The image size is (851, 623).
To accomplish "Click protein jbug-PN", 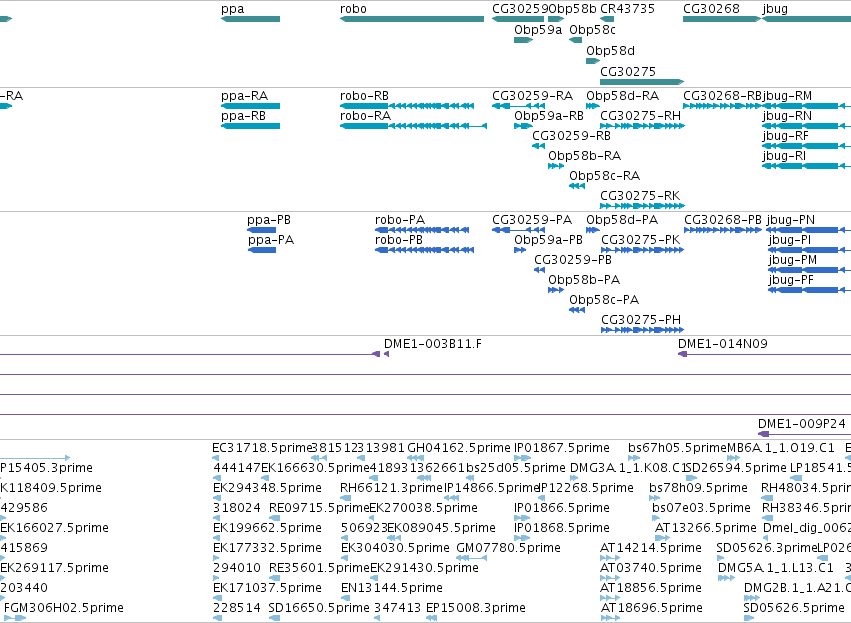I will [809, 230].
